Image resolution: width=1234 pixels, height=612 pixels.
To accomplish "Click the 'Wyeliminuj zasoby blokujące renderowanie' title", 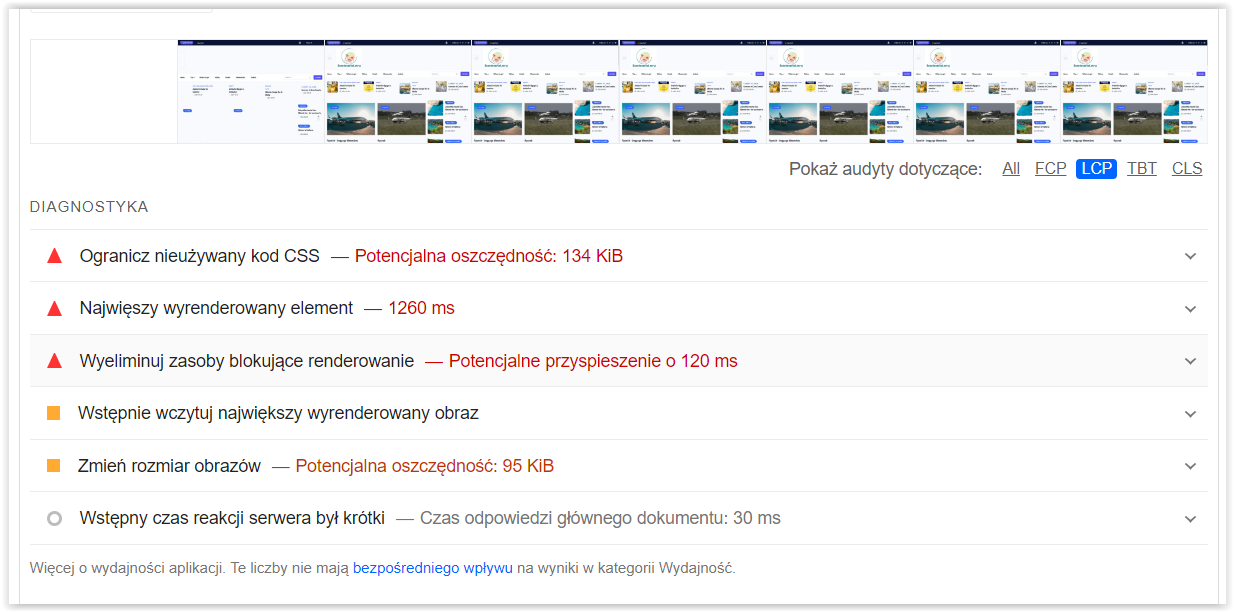I will pos(247,361).
